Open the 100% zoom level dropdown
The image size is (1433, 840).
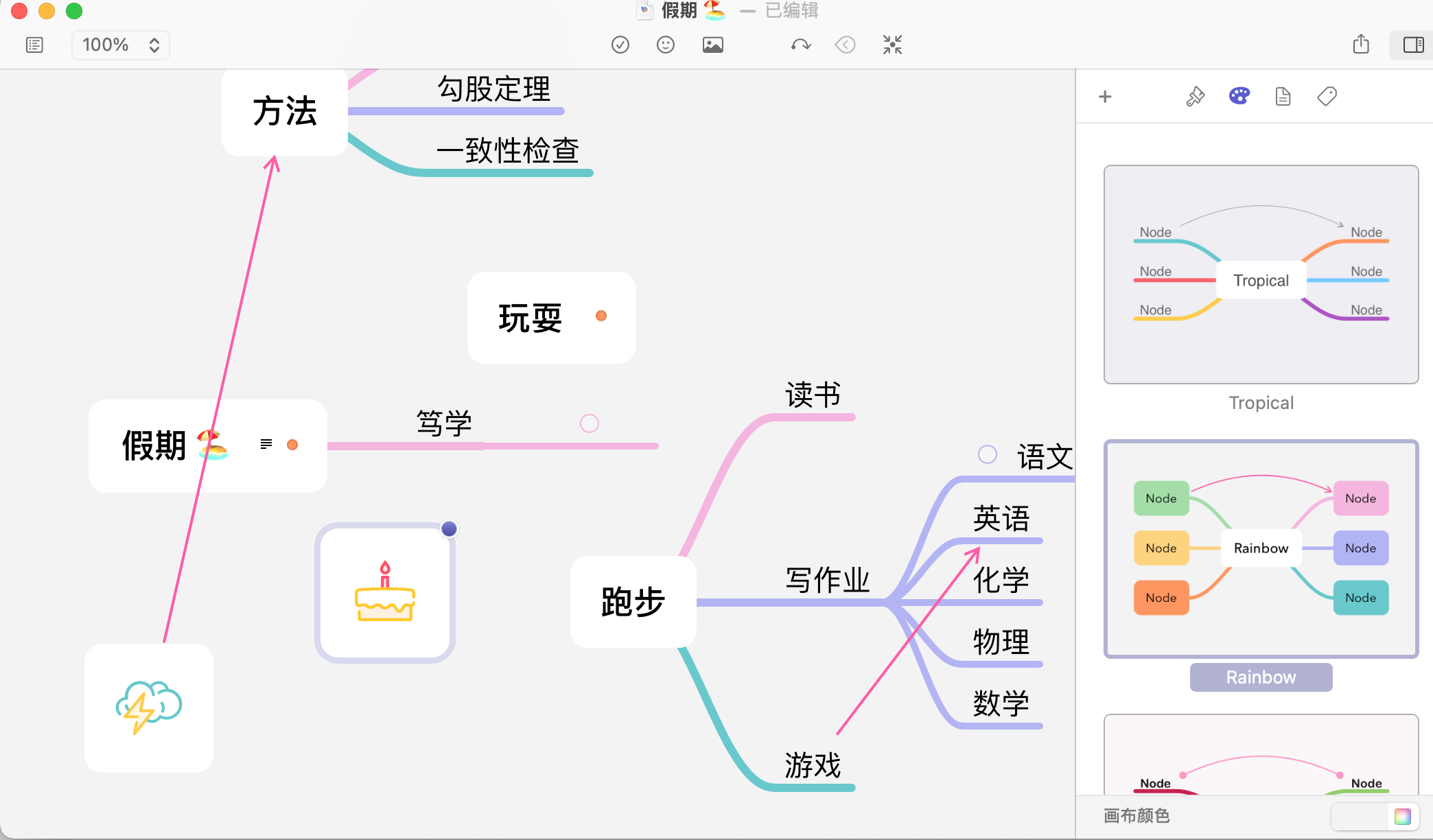click(x=121, y=45)
